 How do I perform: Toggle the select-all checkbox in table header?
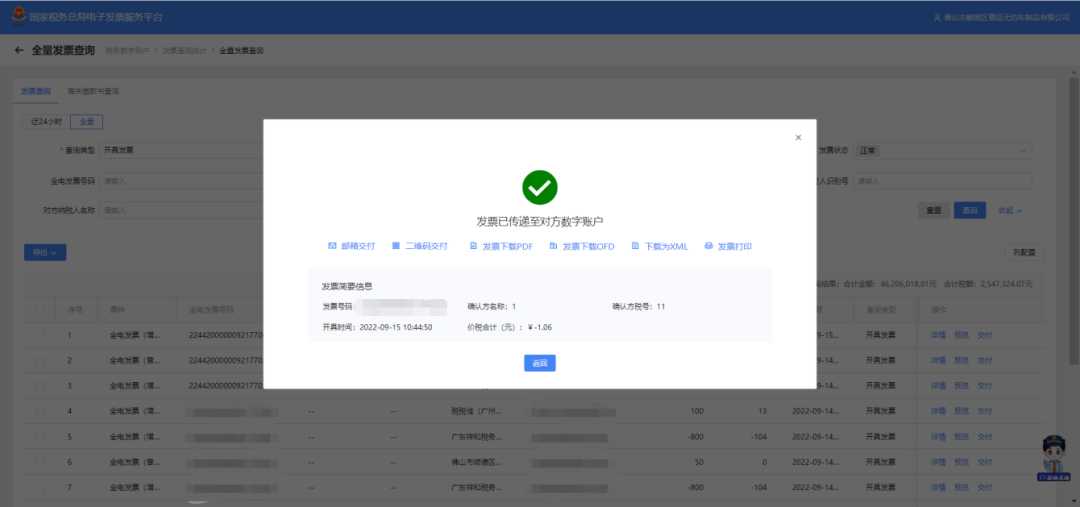[x=40, y=310]
